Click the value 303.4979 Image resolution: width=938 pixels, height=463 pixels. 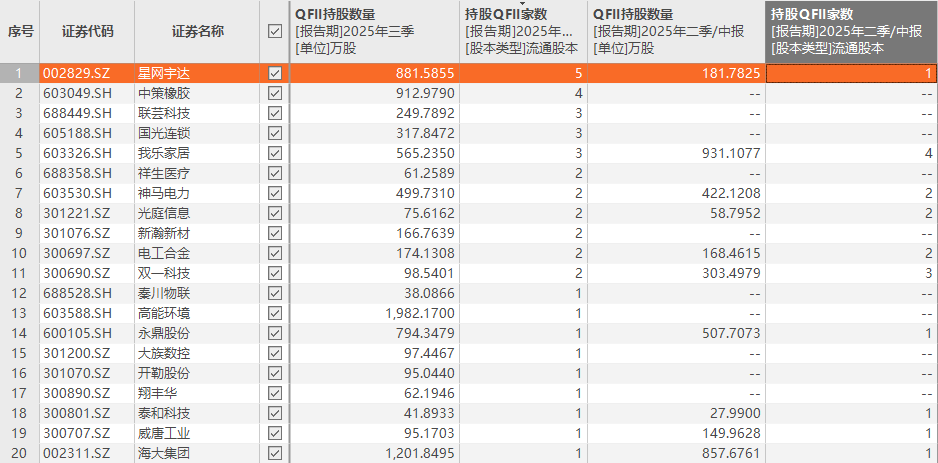click(x=731, y=273)
